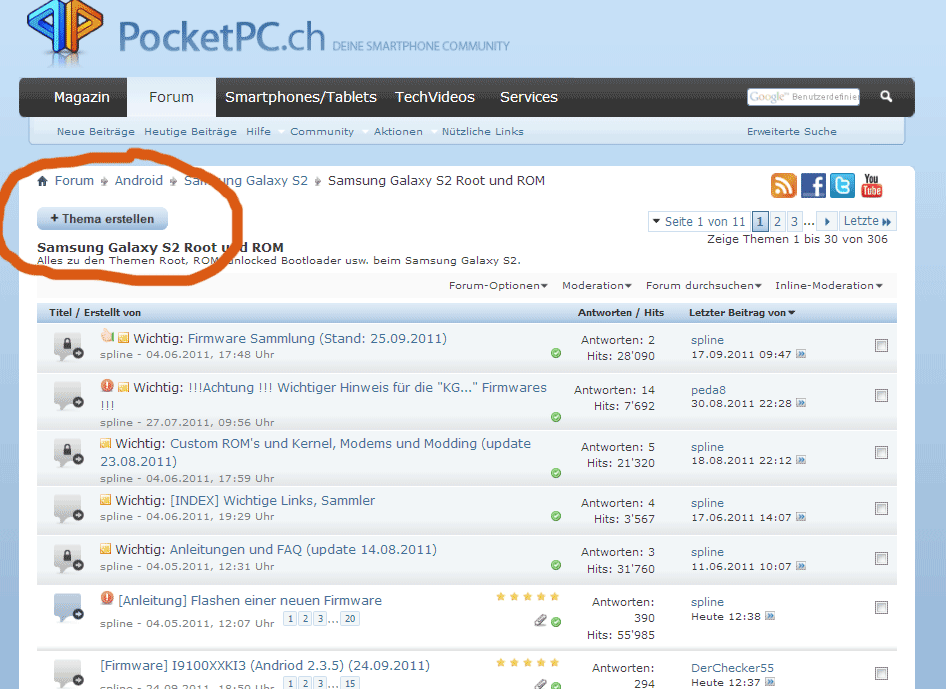Click five-star rating on Flashen thread
Image resolution: width=946 pixels, height=689 pixels.
tap(528, 597)
